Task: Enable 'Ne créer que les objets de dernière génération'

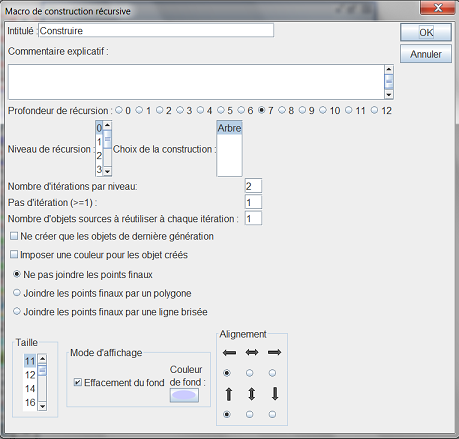Action: [14, 236]
